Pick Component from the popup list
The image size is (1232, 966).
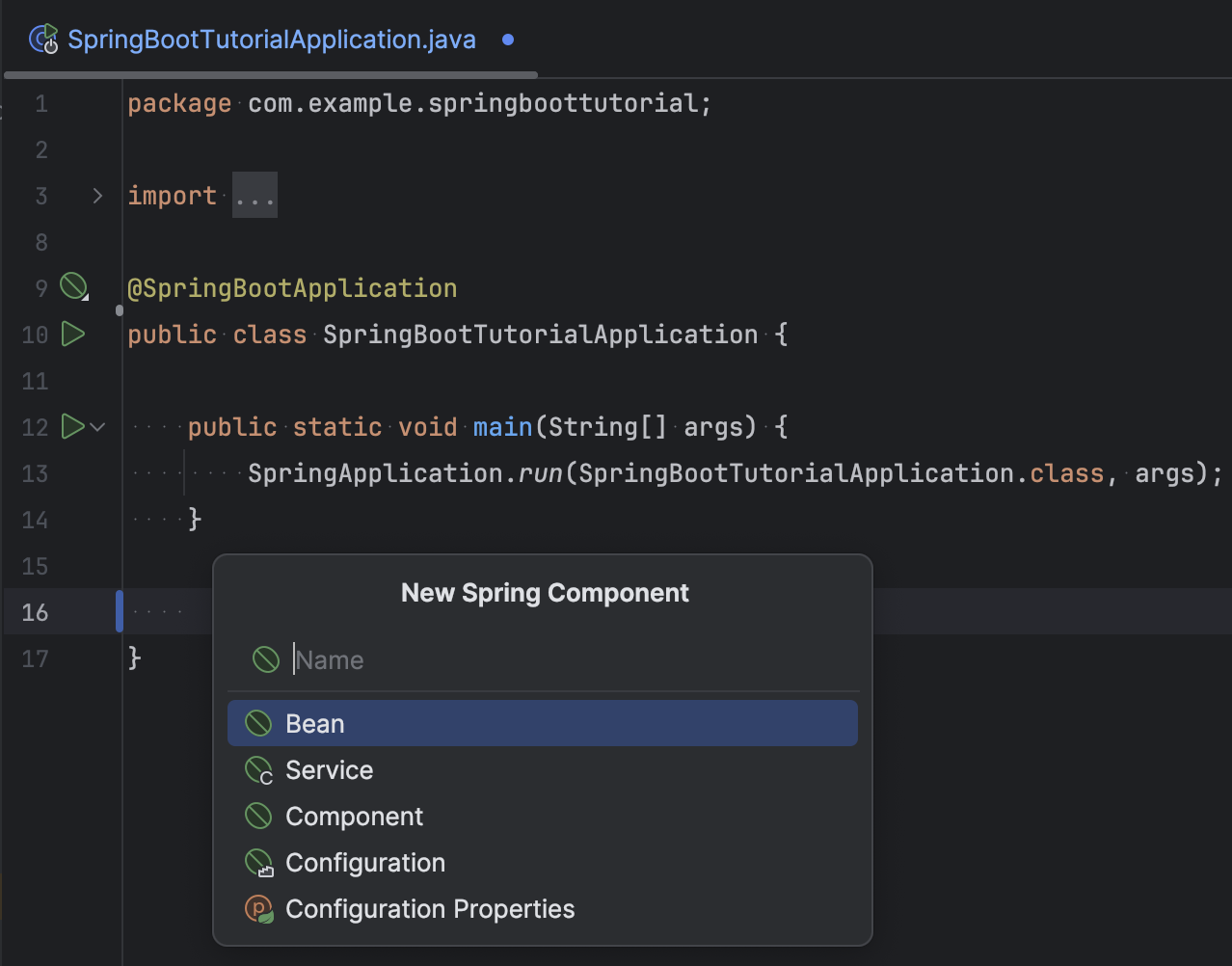(354, 817)
